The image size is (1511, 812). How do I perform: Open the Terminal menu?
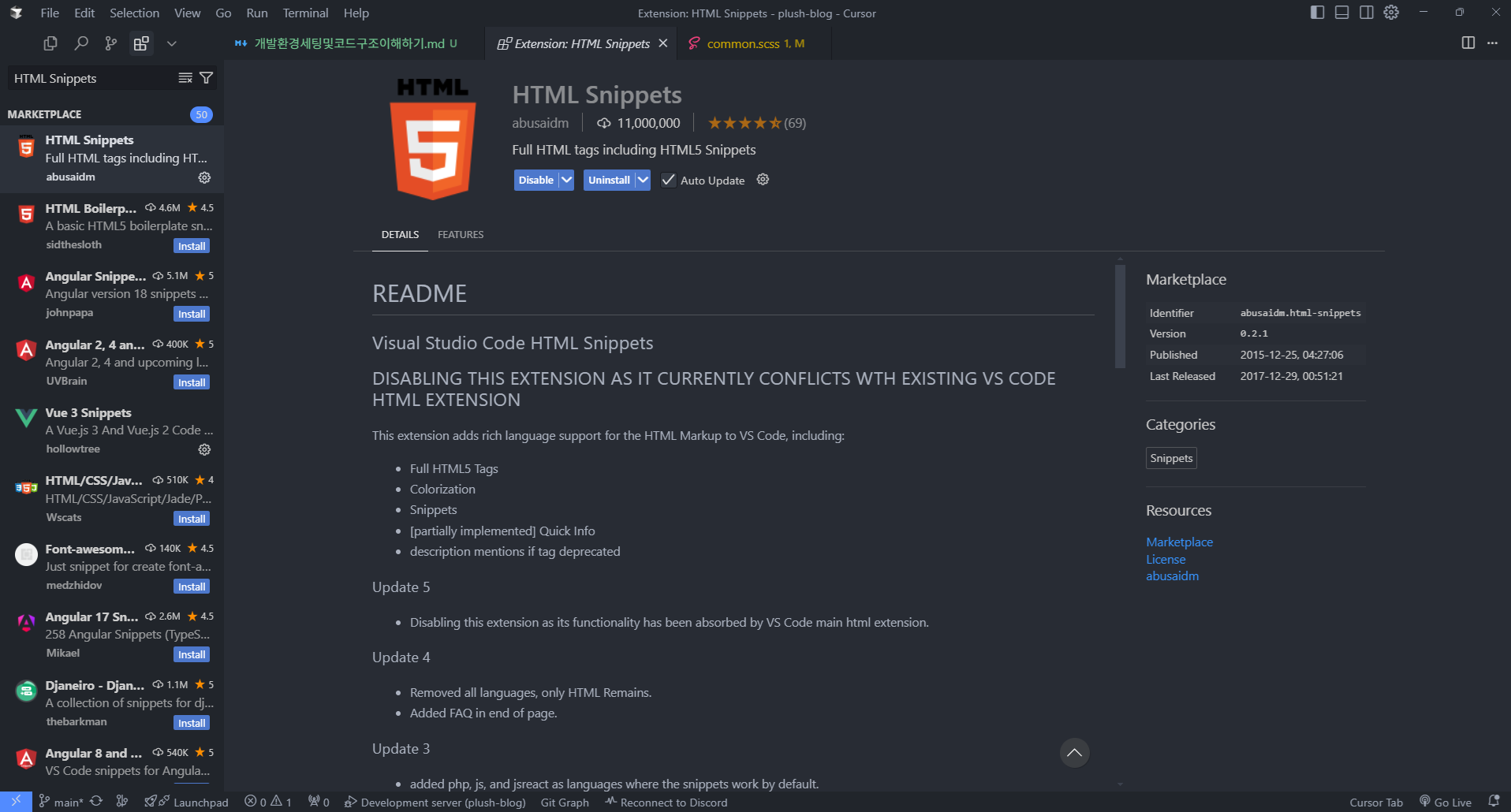tap(305, 13)
